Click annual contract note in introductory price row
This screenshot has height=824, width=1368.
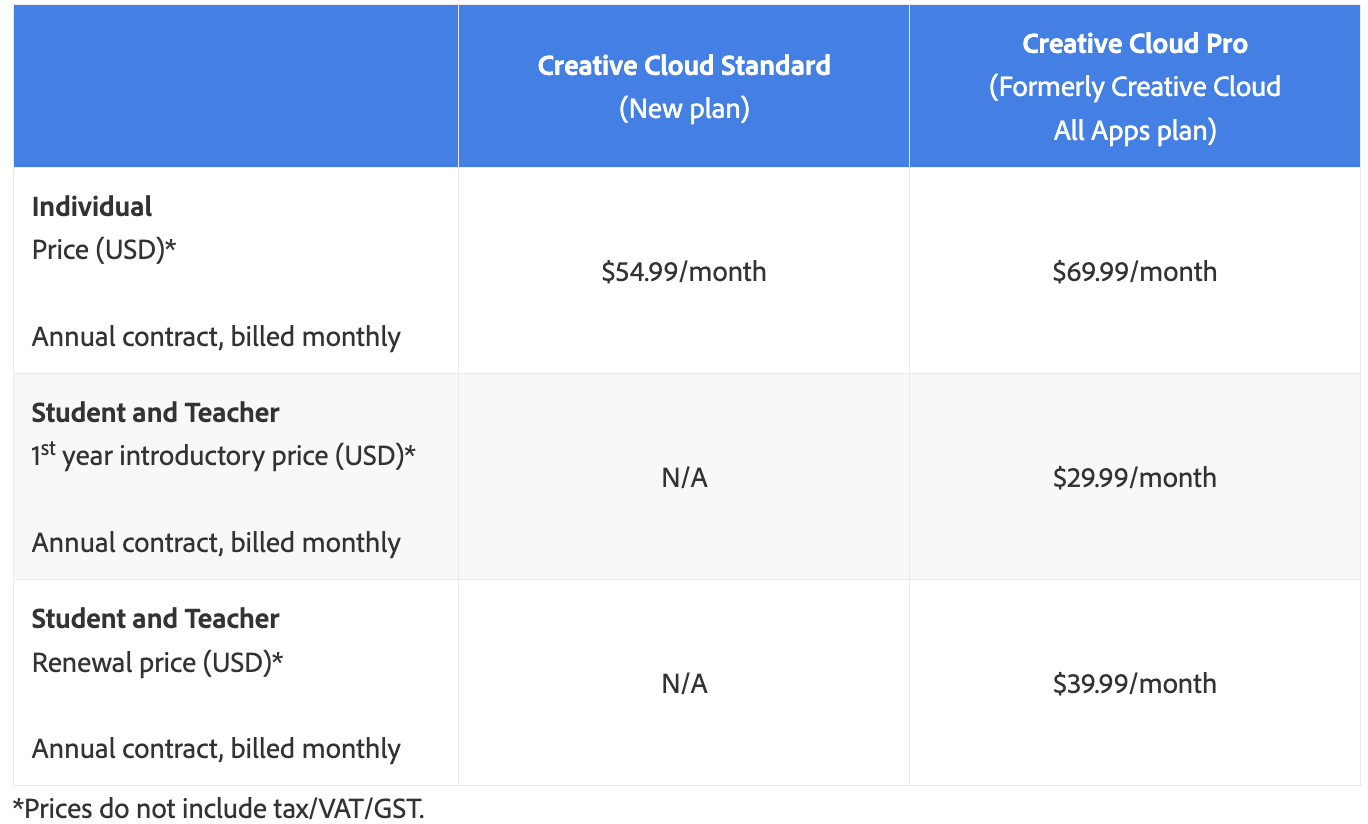coord(216,543)
